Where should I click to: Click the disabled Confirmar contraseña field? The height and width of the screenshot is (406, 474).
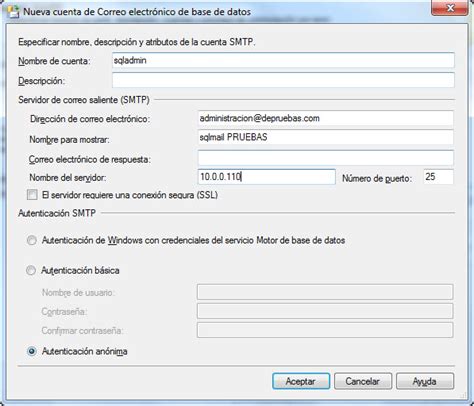pyautogui.click(x=325, y=330)
